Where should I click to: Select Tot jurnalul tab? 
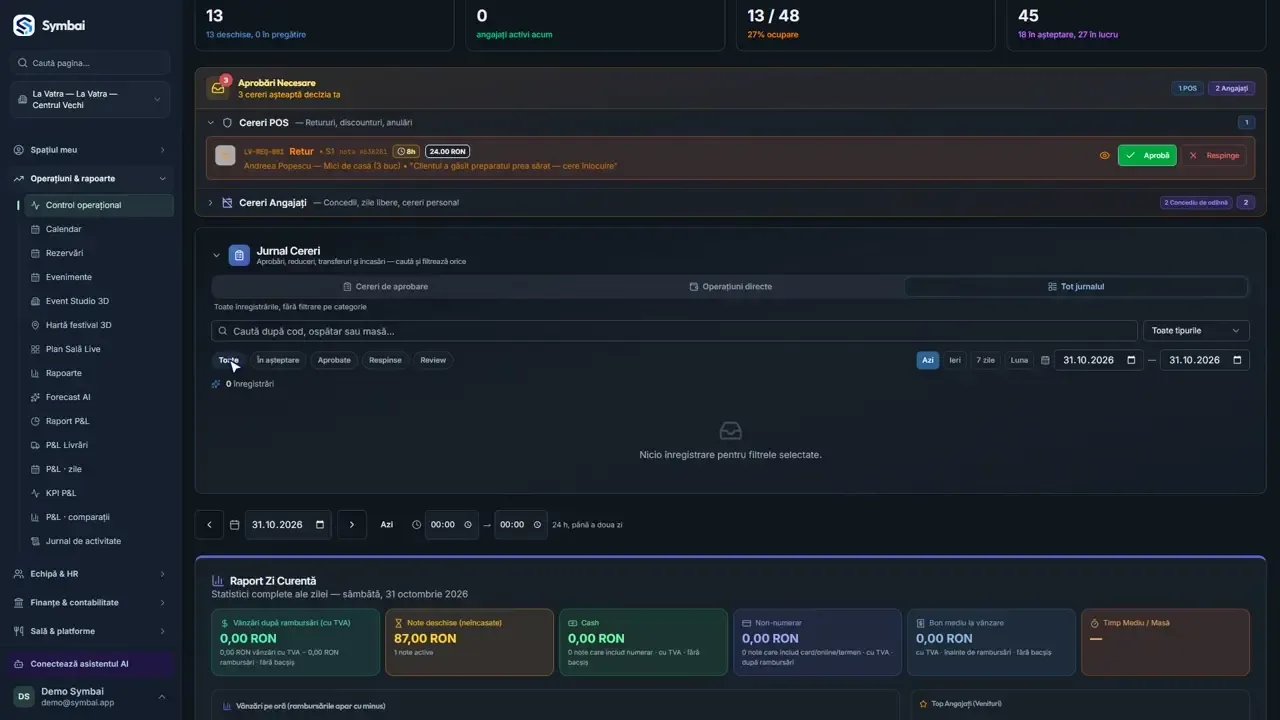pyautogui.click(x=1076, y=287)
